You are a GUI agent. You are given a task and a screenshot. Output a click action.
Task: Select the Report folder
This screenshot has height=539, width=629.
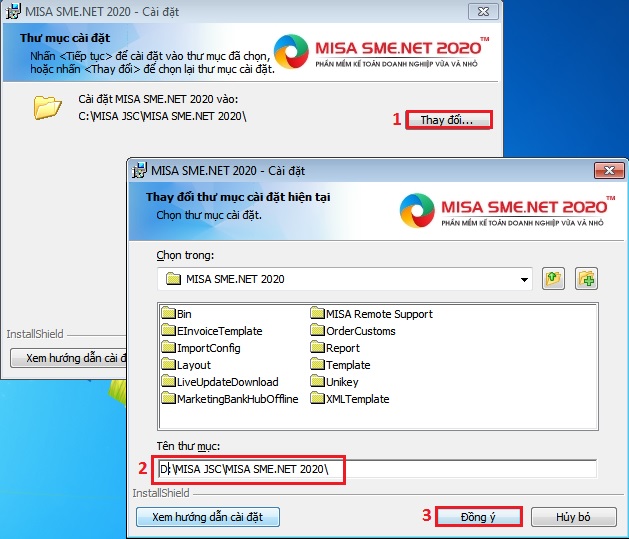pyautogui.click(x=335, y=348)
